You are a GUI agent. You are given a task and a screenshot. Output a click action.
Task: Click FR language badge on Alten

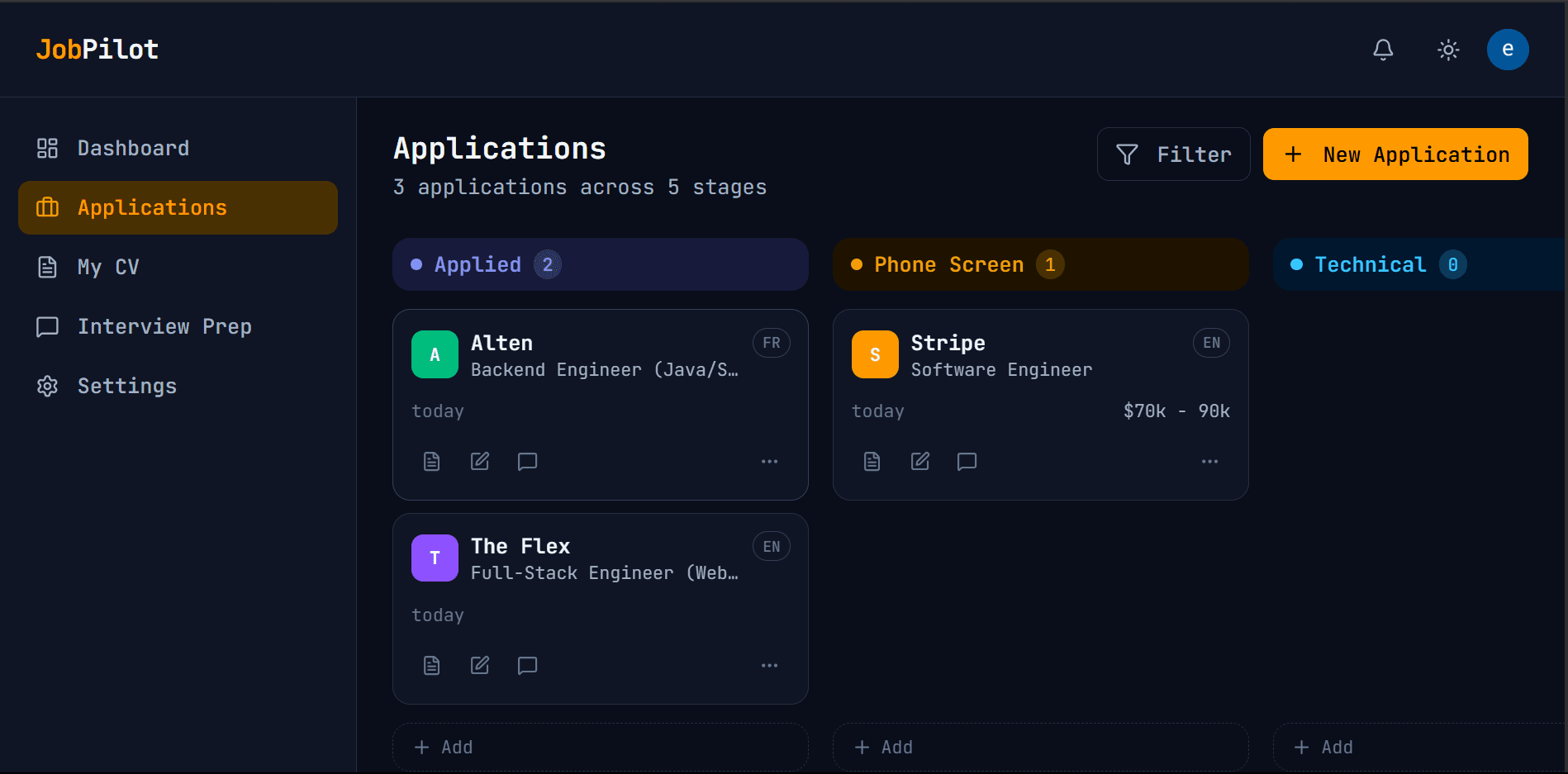pyautogui.click(x=772, y=343)
